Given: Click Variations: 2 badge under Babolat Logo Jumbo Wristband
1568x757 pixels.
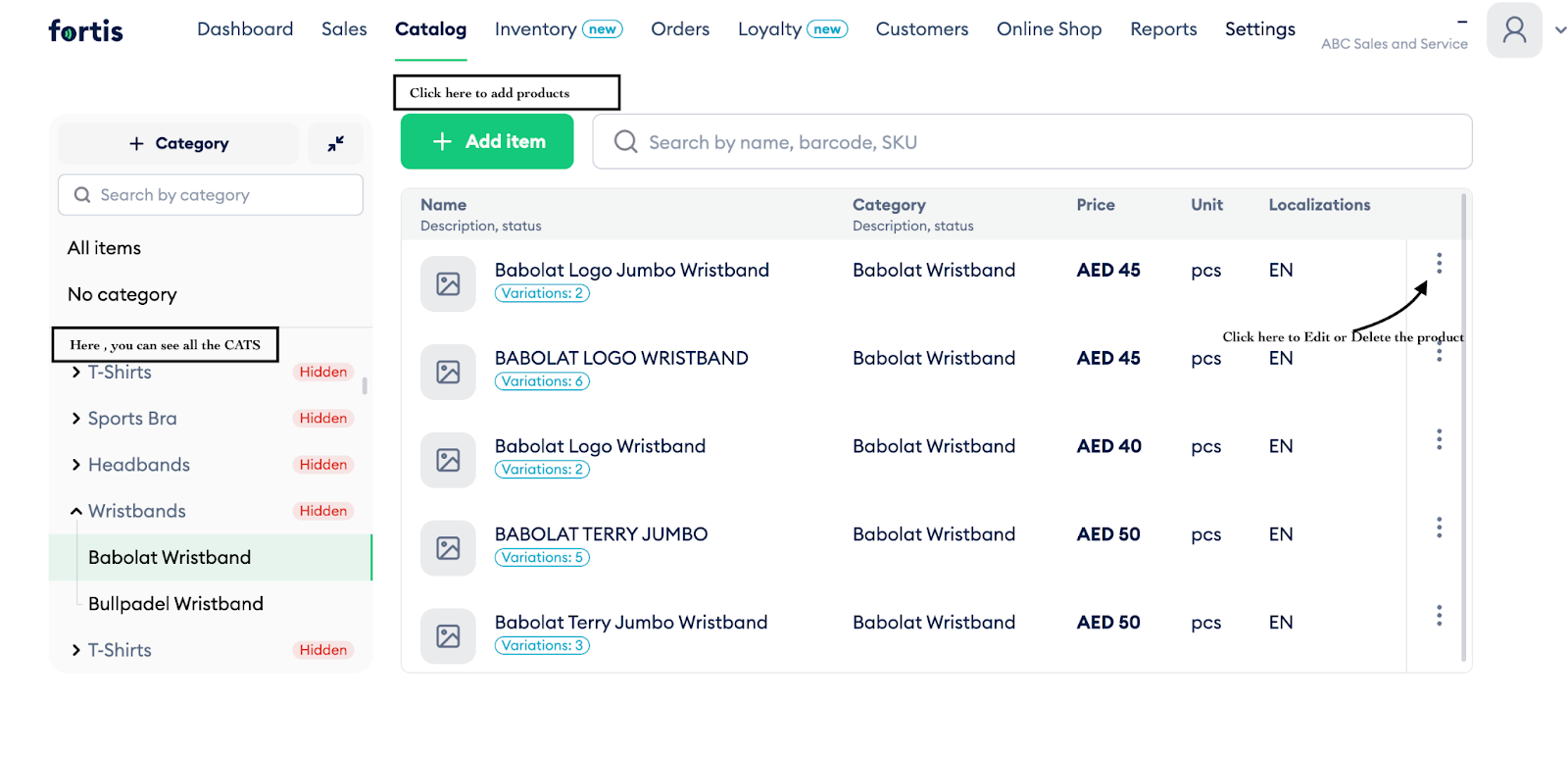Looking at the screenshot, I should point(542,293).
